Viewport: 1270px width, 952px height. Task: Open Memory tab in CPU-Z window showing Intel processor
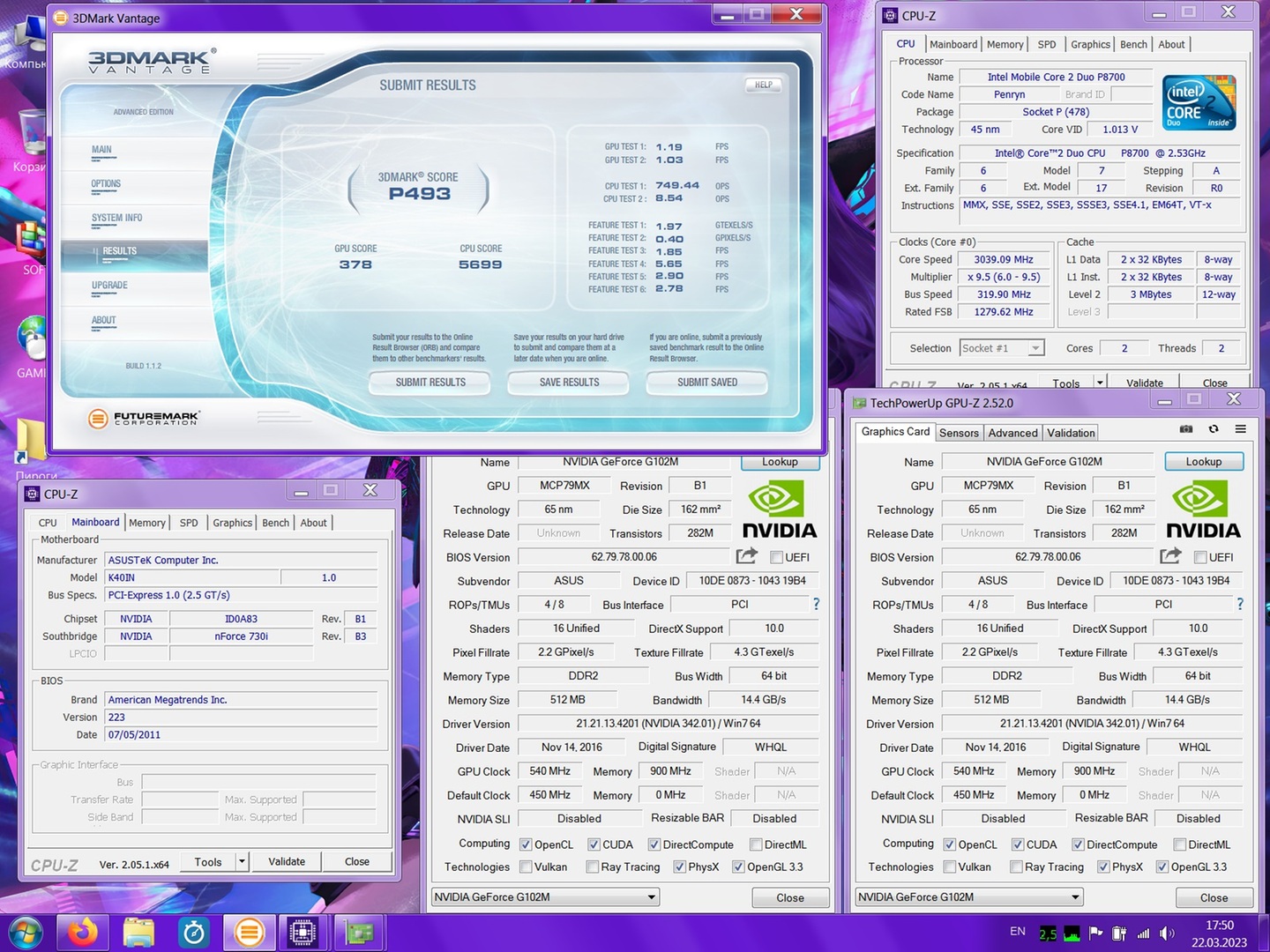(x=1005, y=44)
